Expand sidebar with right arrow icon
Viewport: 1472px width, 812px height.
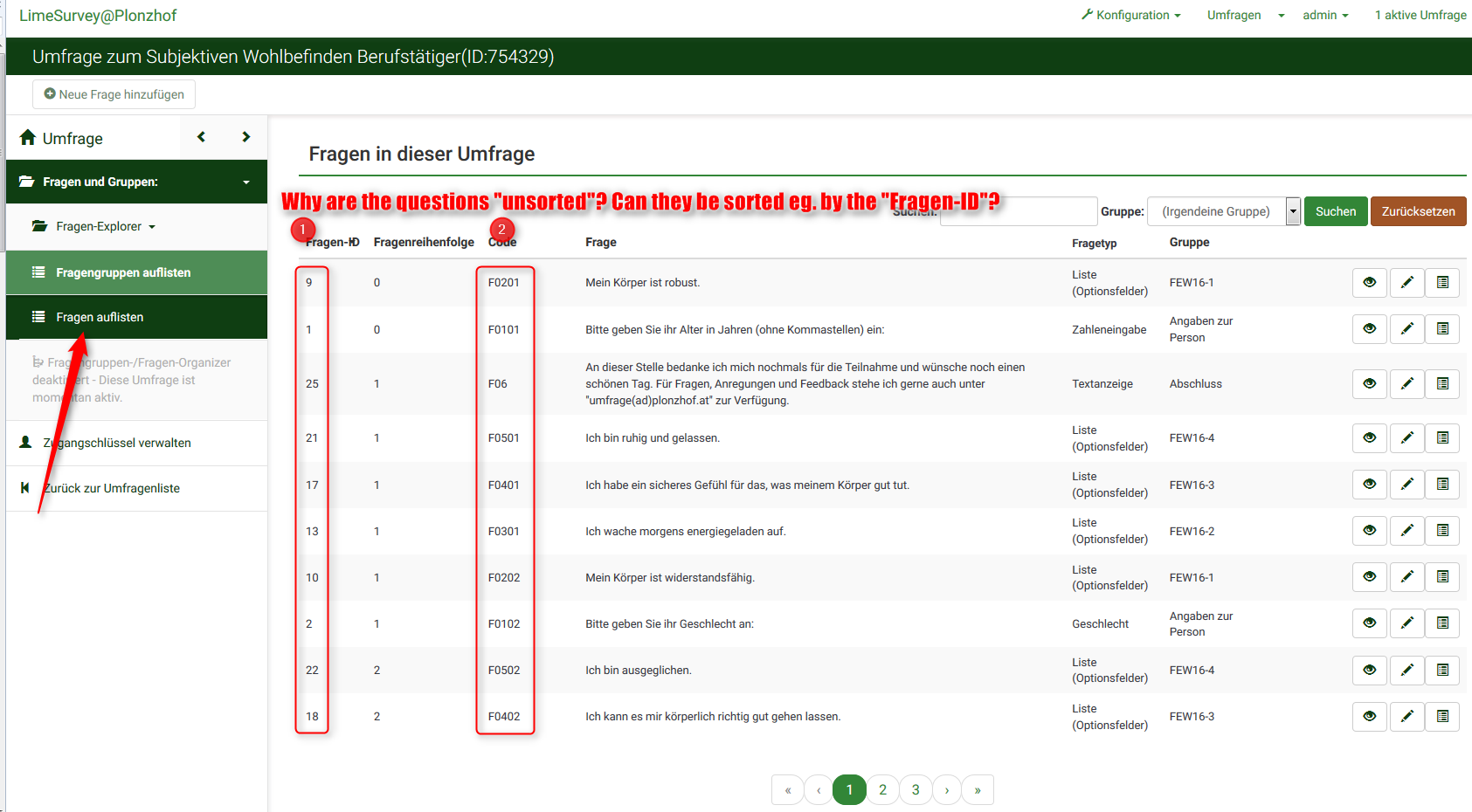pyautogui.click(x=245, y=137)
